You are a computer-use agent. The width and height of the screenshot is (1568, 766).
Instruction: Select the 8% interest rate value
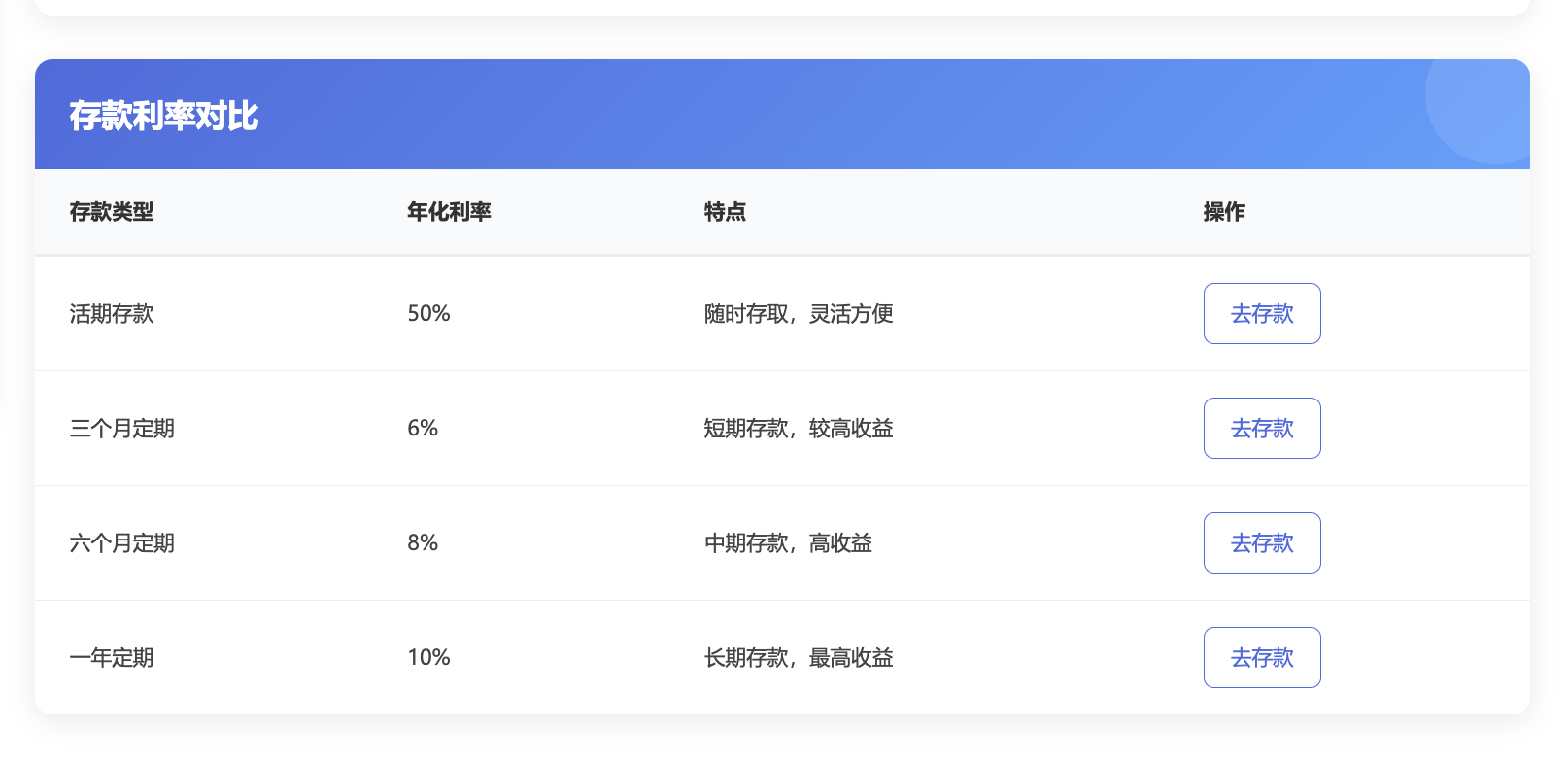click(x=423, y=543)
